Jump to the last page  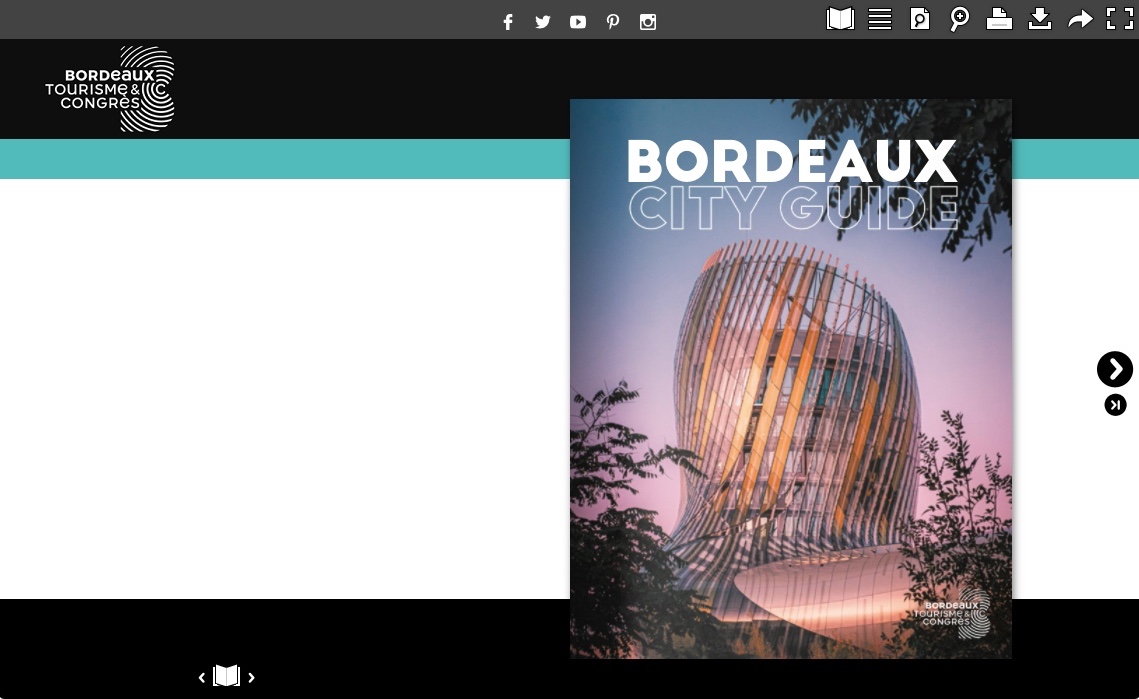click(x=1116, y=405)
